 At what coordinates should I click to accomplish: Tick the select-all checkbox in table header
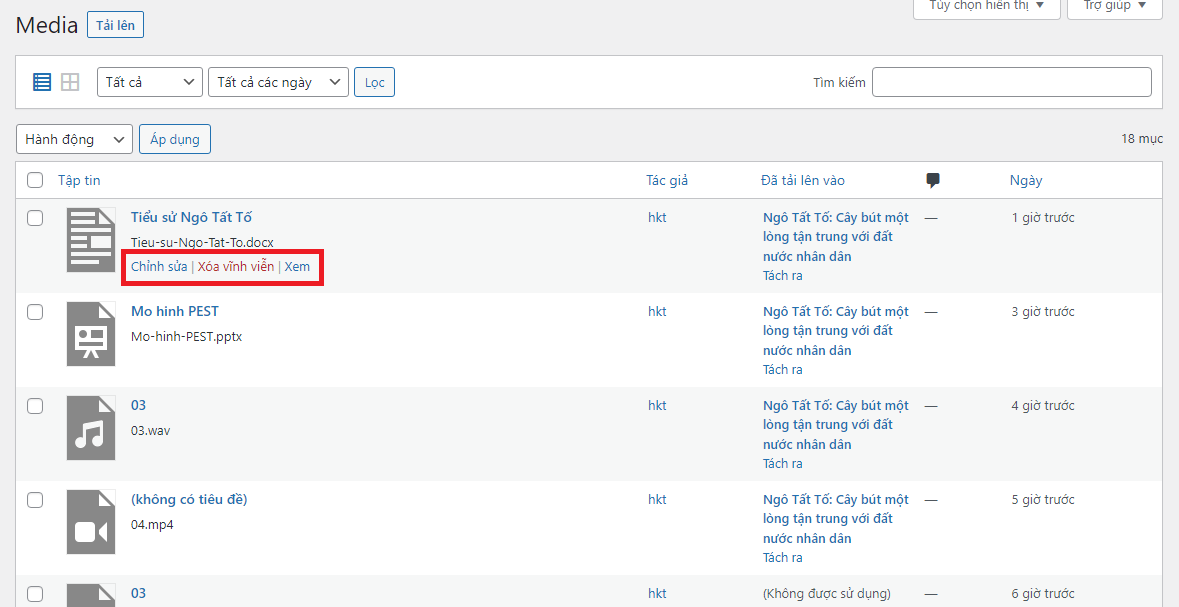(x=35, y=181)
